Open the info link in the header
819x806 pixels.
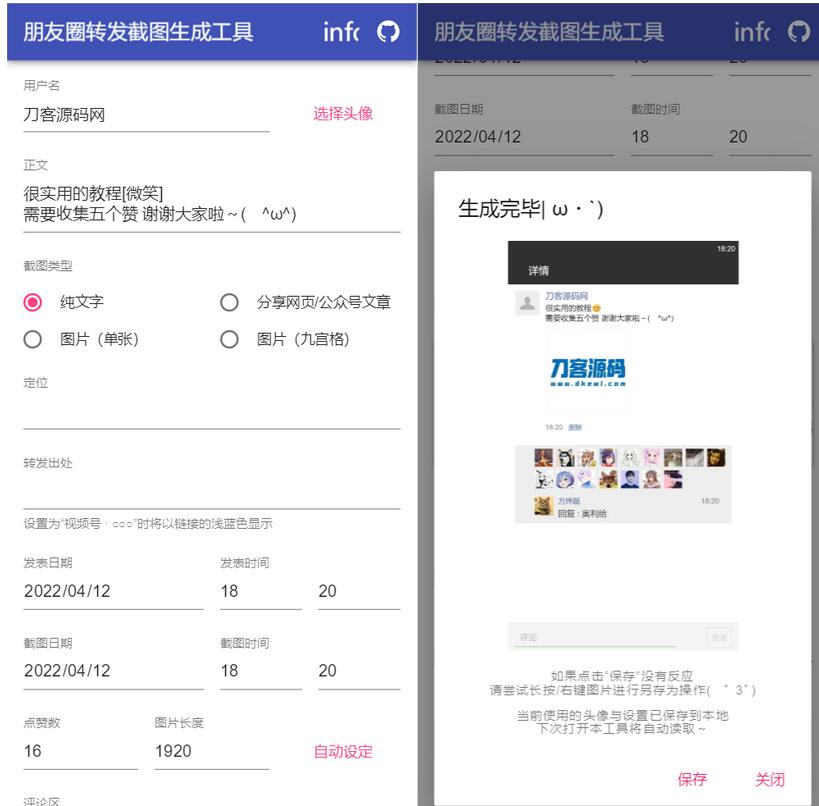[x=340, y=31]
